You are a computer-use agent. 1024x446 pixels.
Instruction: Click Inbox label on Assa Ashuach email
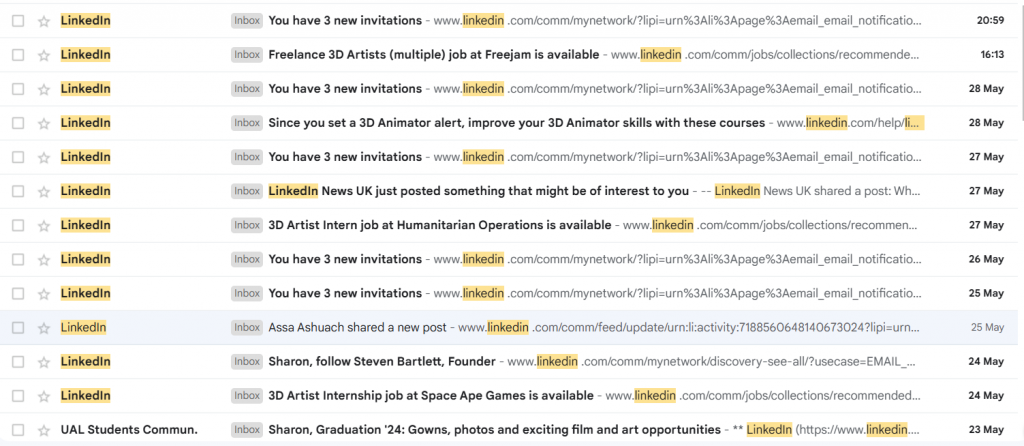pos(247,328)
